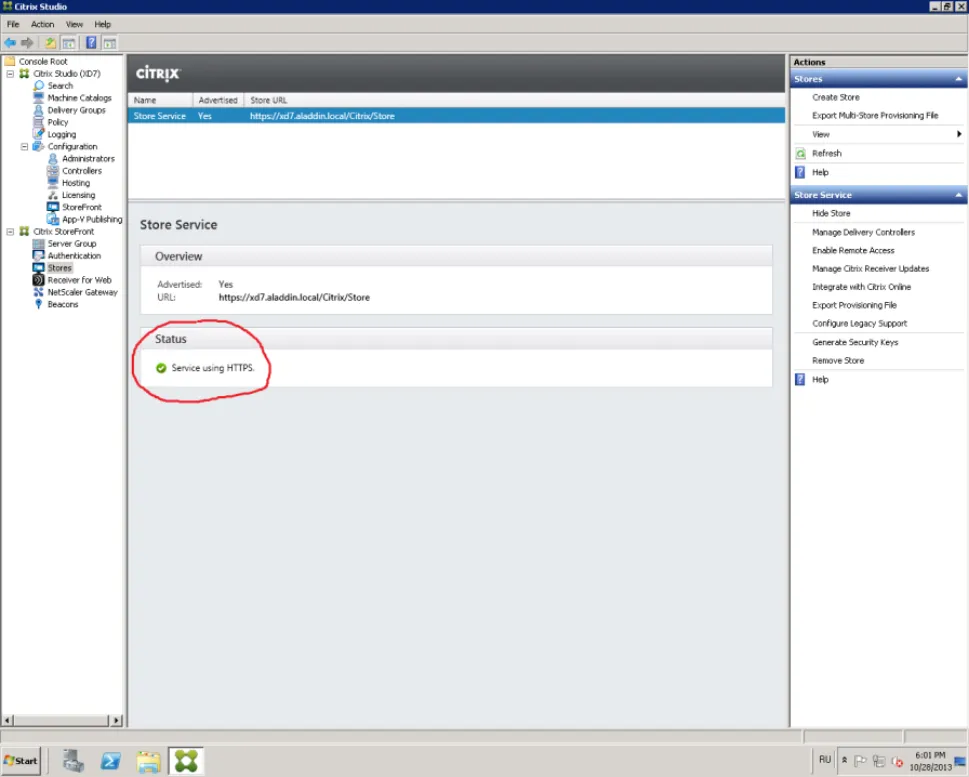Click Hide Store action
The height and width of the screenshot is (777, 969).
click(831, 213)
